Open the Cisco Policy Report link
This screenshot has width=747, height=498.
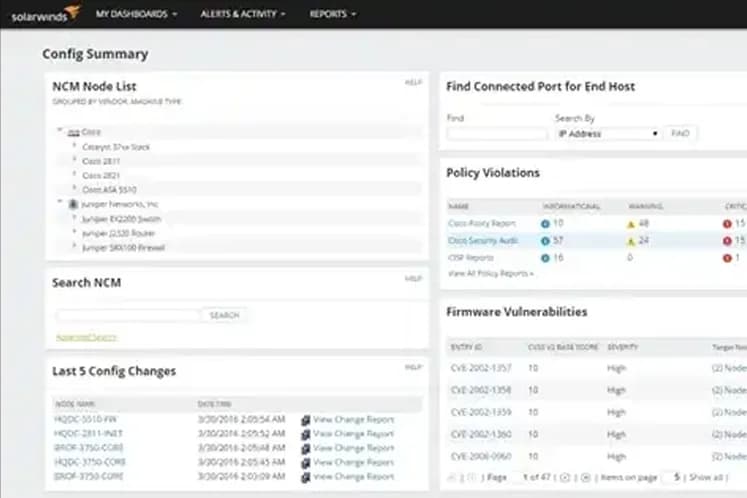482,223
